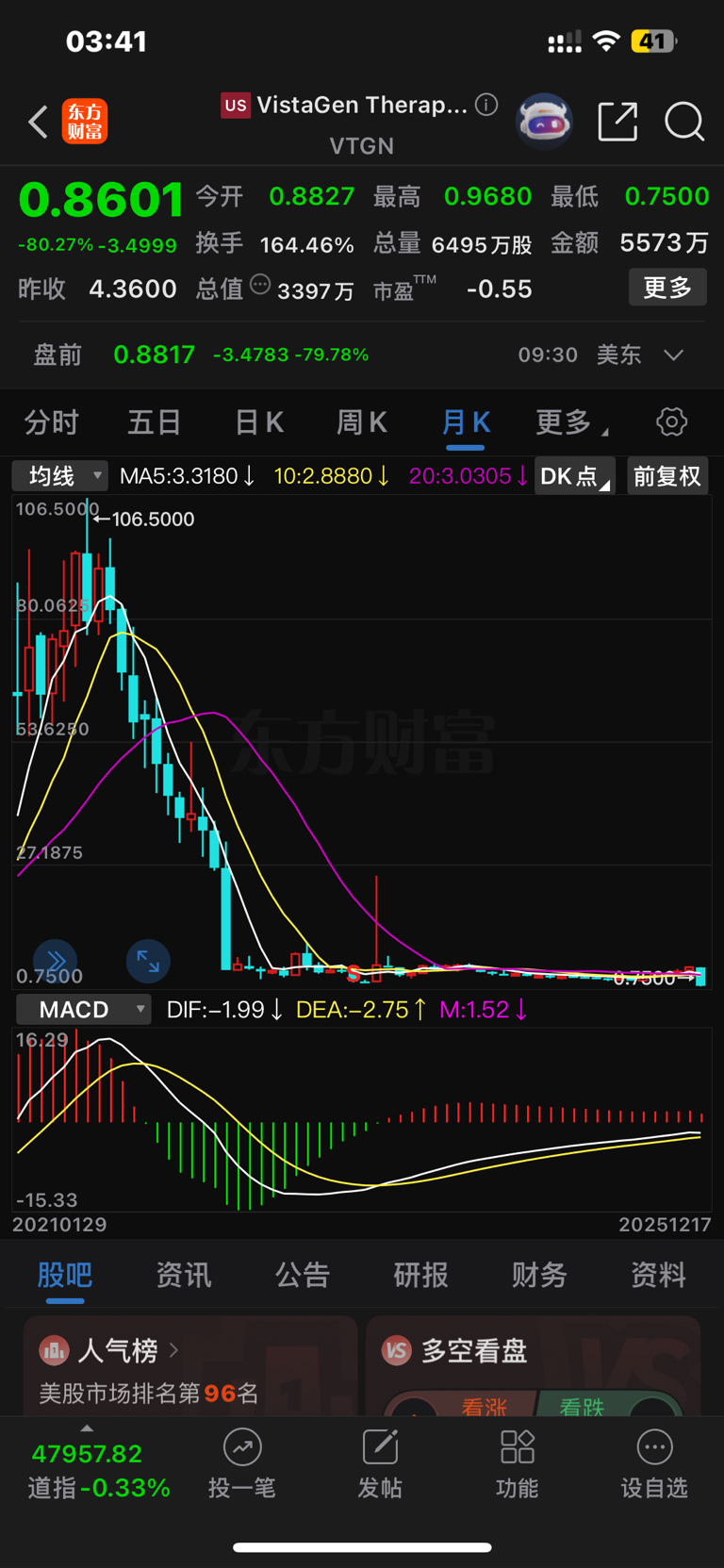Tap the 投一笔 trade icon
This screenshot has height=1568, width=724.
tap(242, 1447)
